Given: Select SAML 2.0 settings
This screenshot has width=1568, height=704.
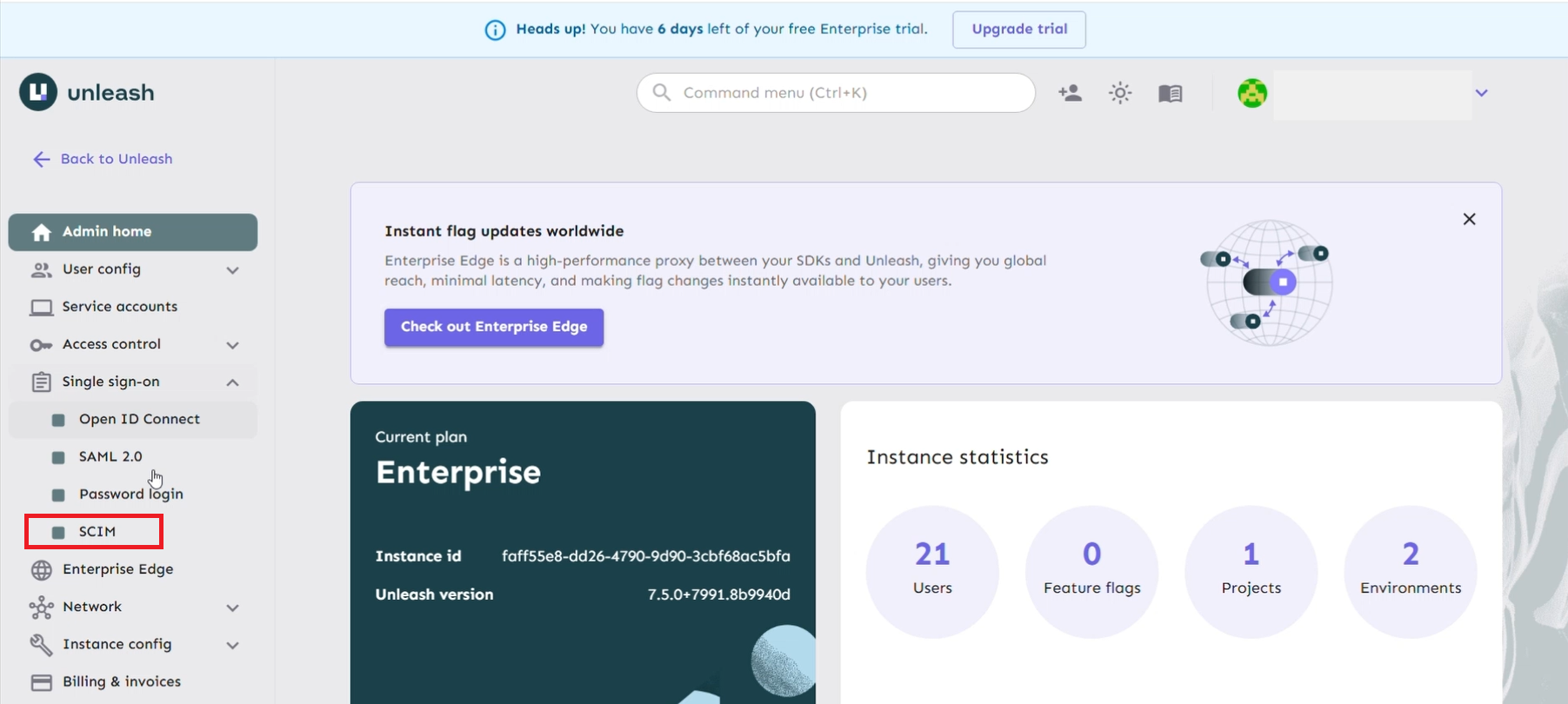Looking at the screenshot, I should (x=133, y=456).
